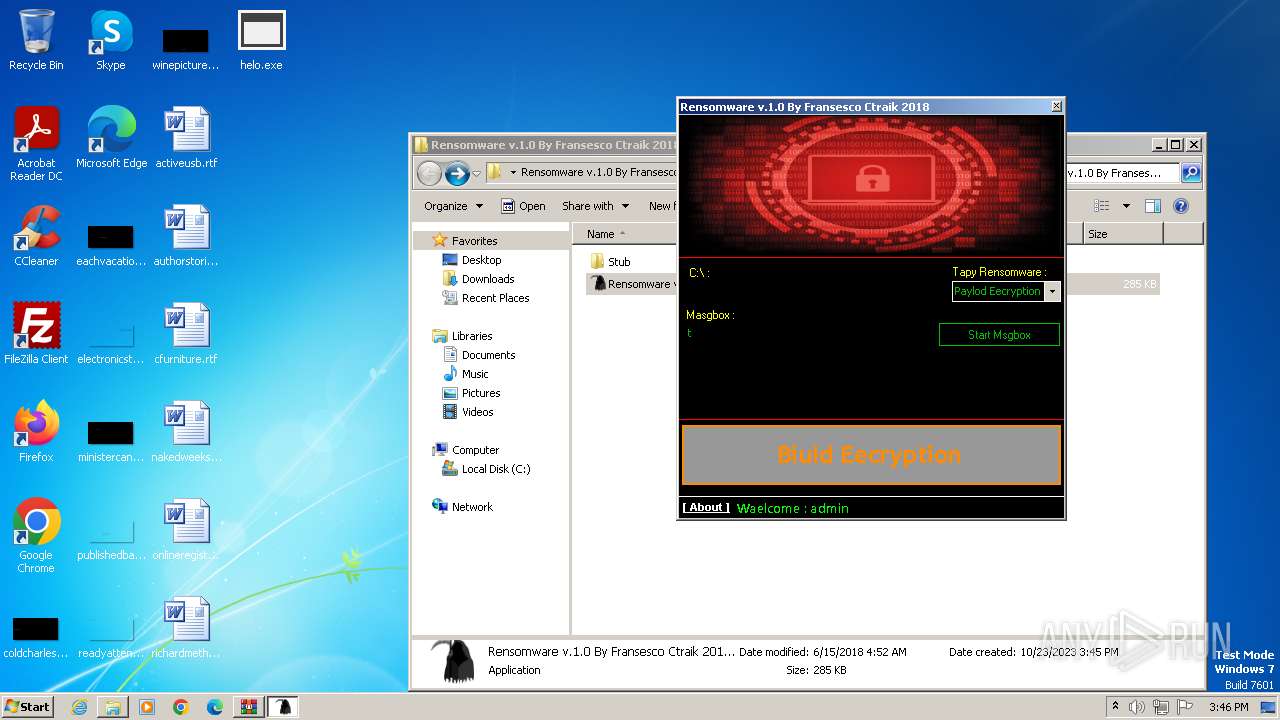This screenshot has width=1280, height=720.
Task: Open the activeusb.rtf document
Action: 186,137
